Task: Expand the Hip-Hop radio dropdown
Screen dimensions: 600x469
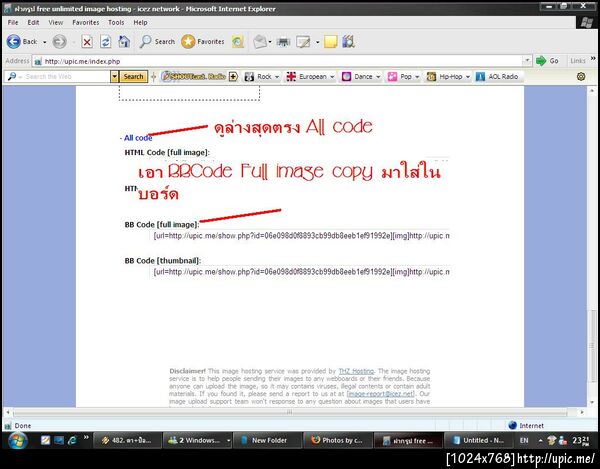Action: pos(468,77)
